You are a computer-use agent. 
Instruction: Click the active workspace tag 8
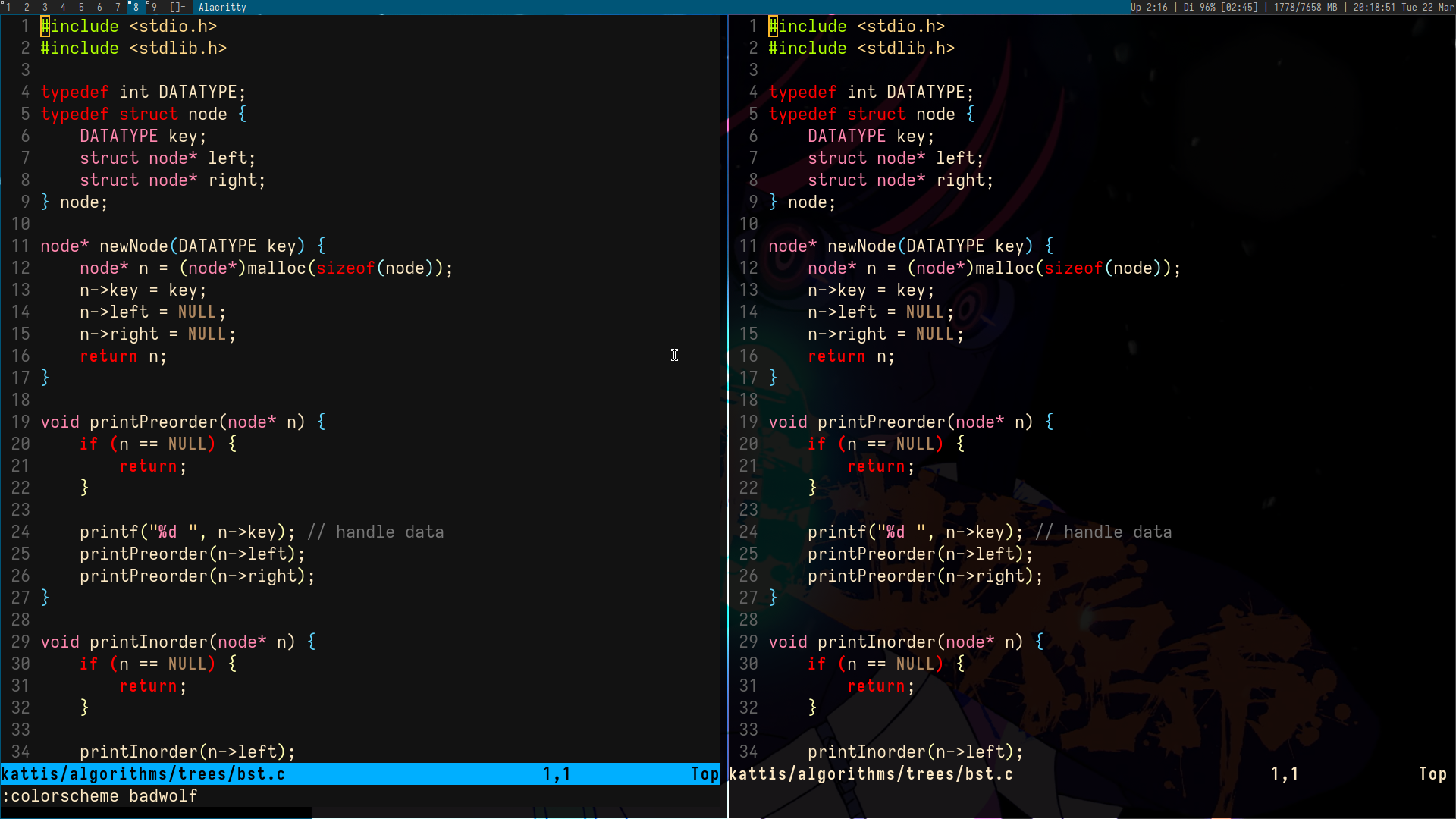tap(136, 7)
